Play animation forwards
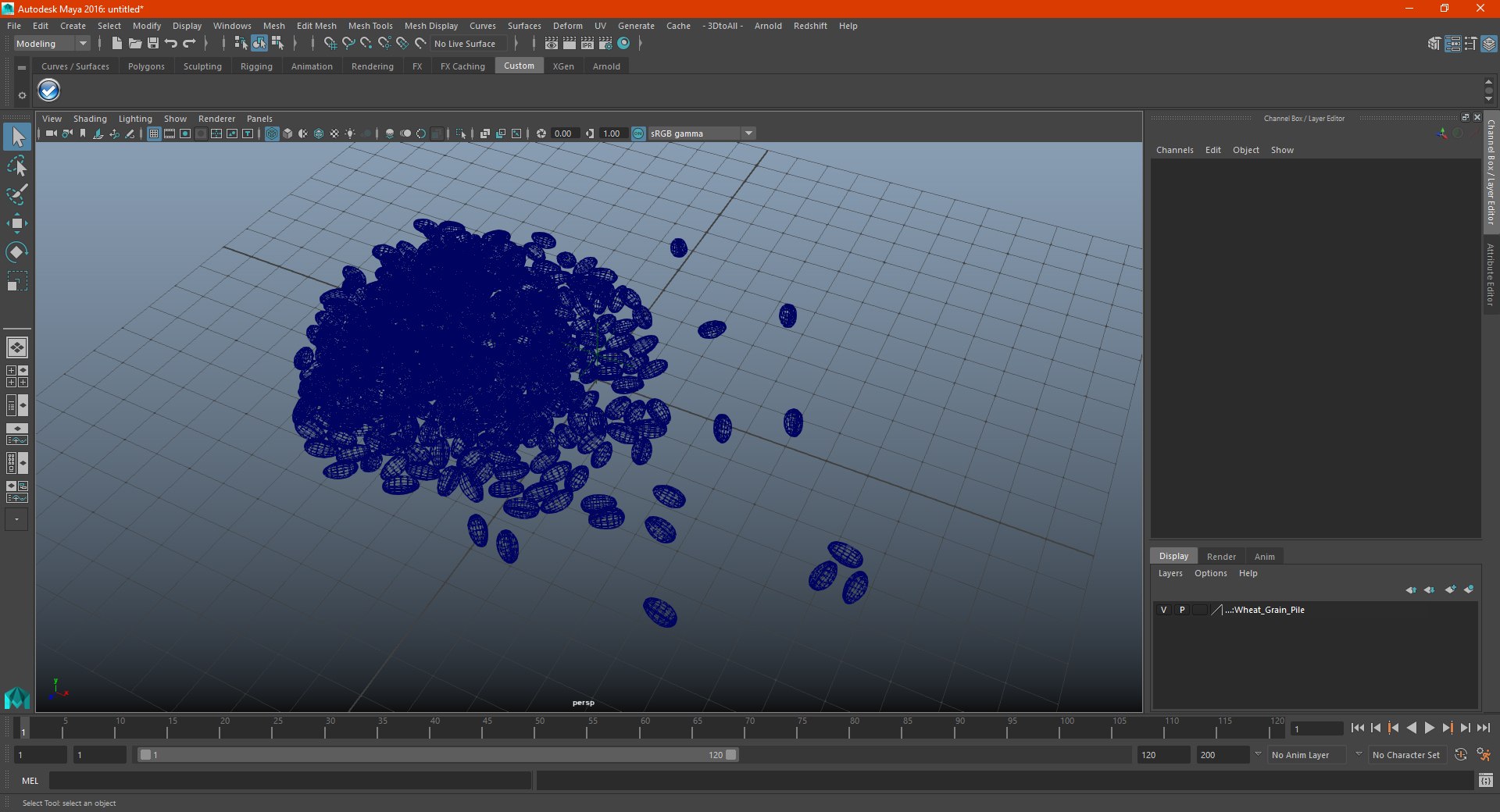The height and width of the screenshot is (812, 1500). tap(1429, 728)
